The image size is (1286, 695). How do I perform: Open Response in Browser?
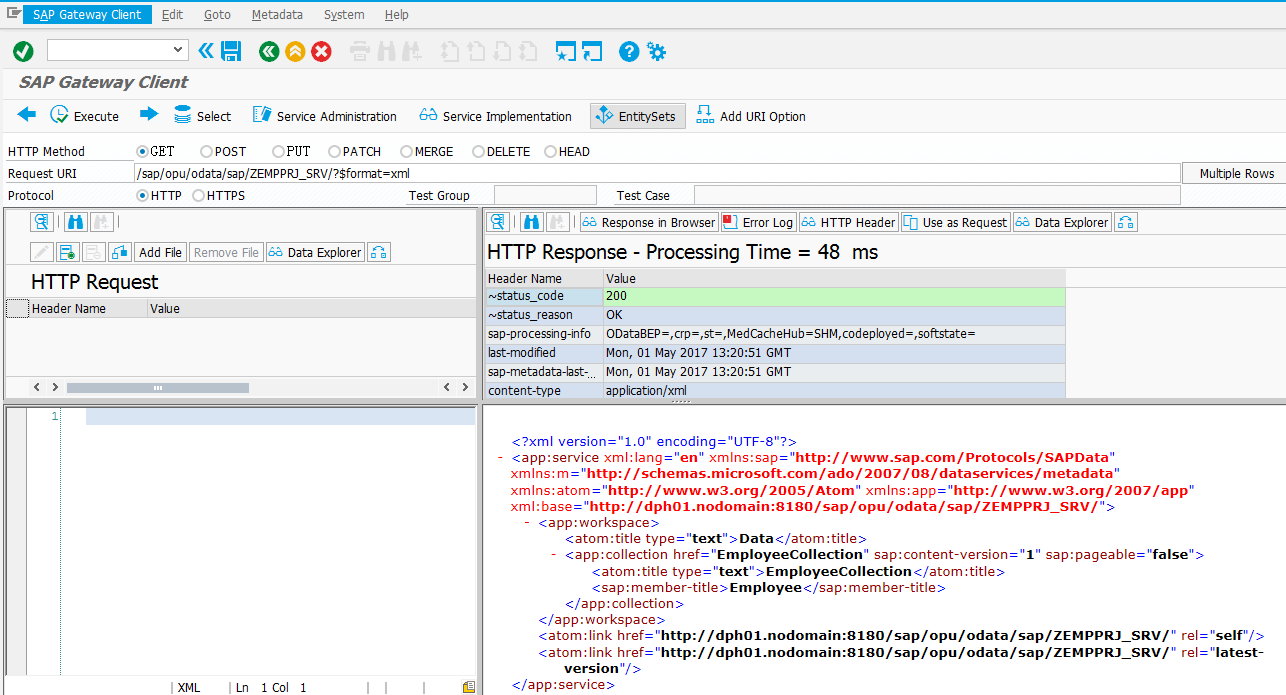[x=649, y=222]
